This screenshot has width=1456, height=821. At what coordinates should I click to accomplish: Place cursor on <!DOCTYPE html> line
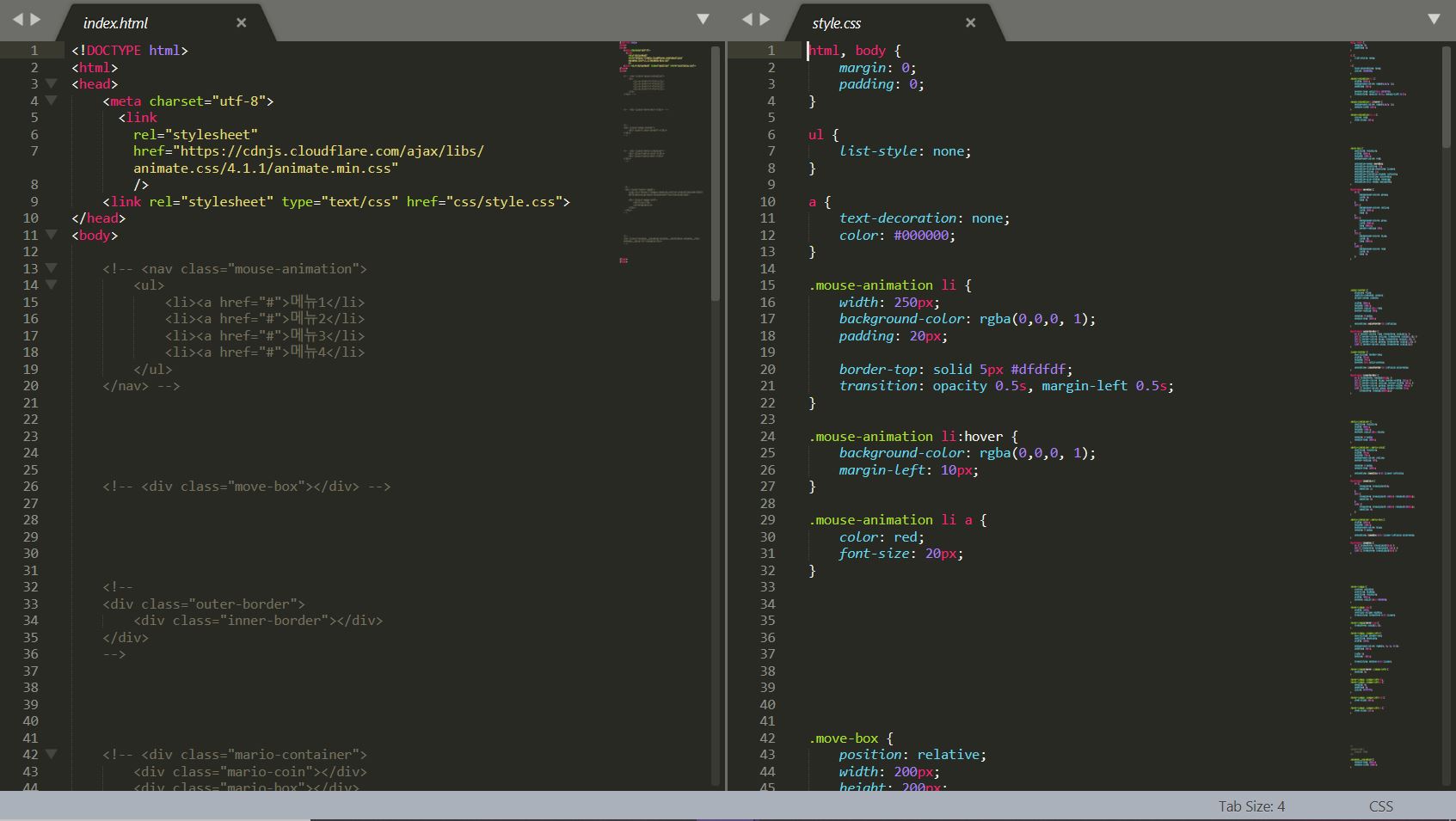click(x=130, y=50)
